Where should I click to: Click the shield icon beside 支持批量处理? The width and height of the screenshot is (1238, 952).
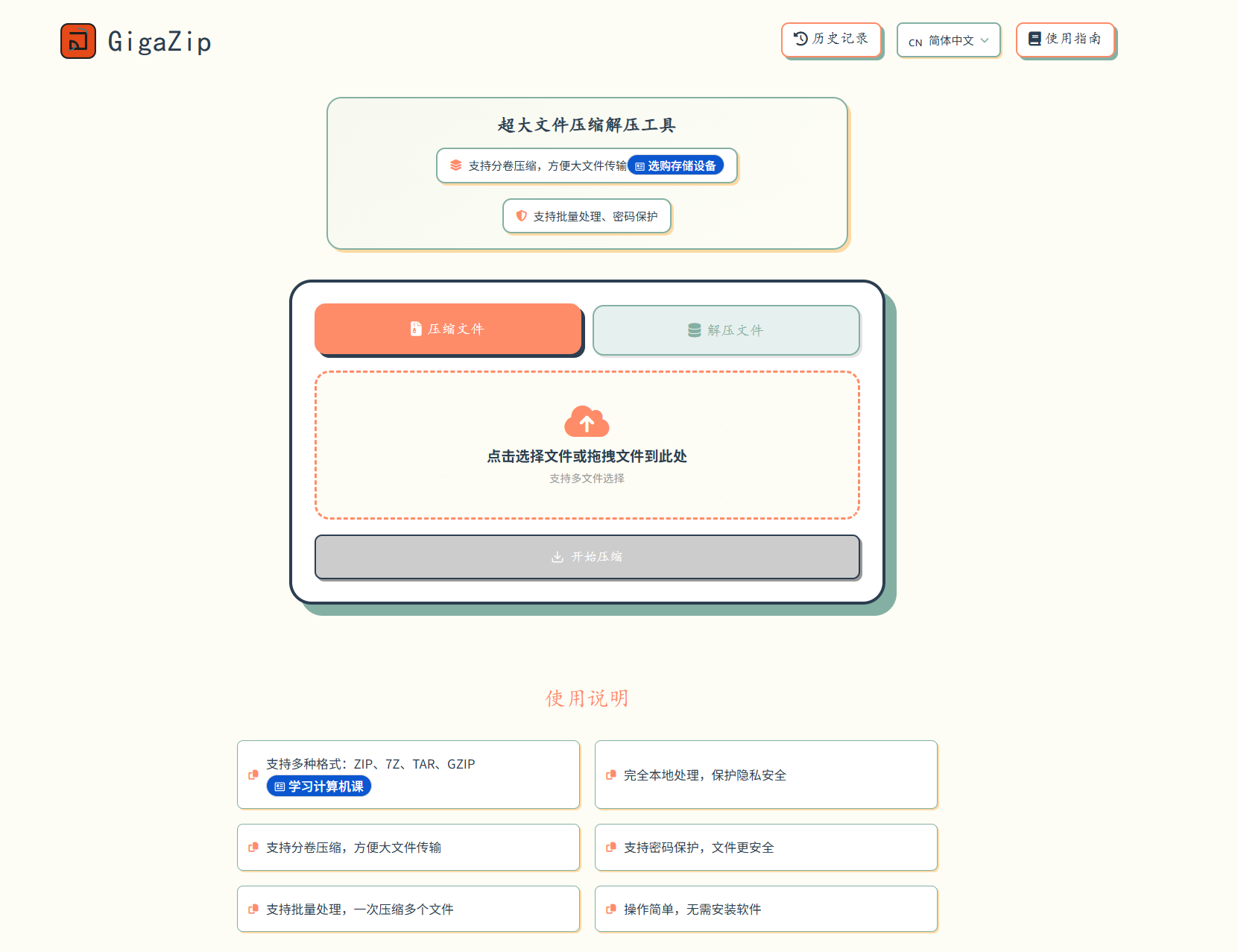coord(522,216)
